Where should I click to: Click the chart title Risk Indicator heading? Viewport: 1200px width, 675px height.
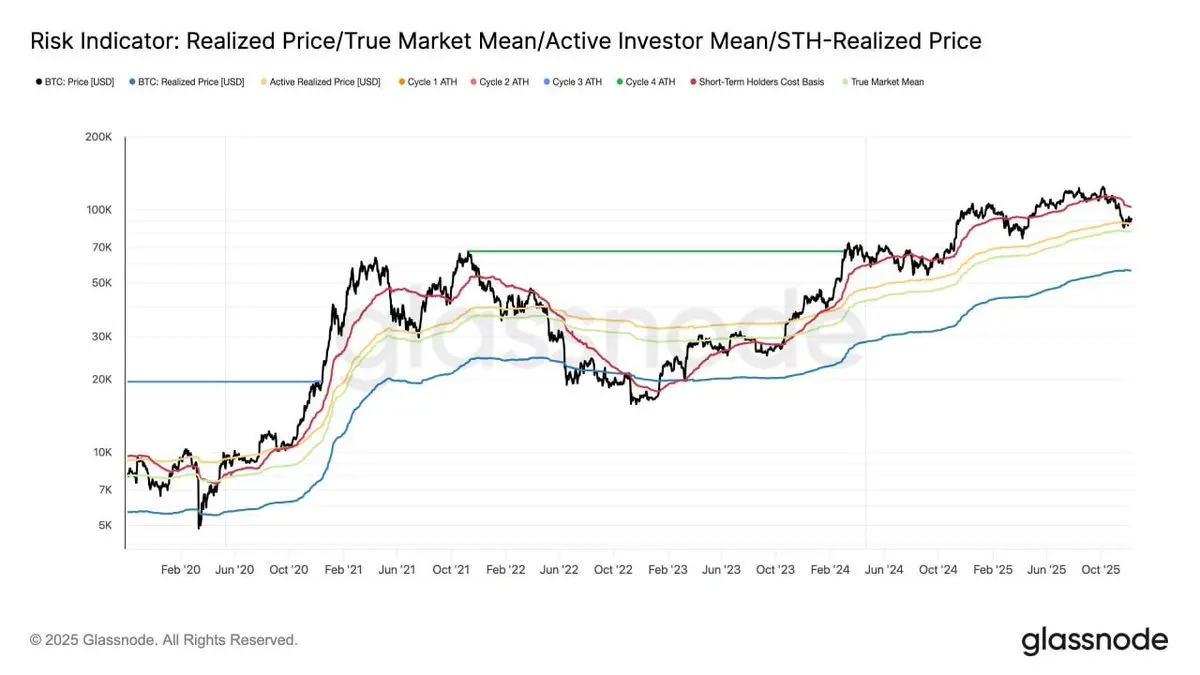point(506,41)
